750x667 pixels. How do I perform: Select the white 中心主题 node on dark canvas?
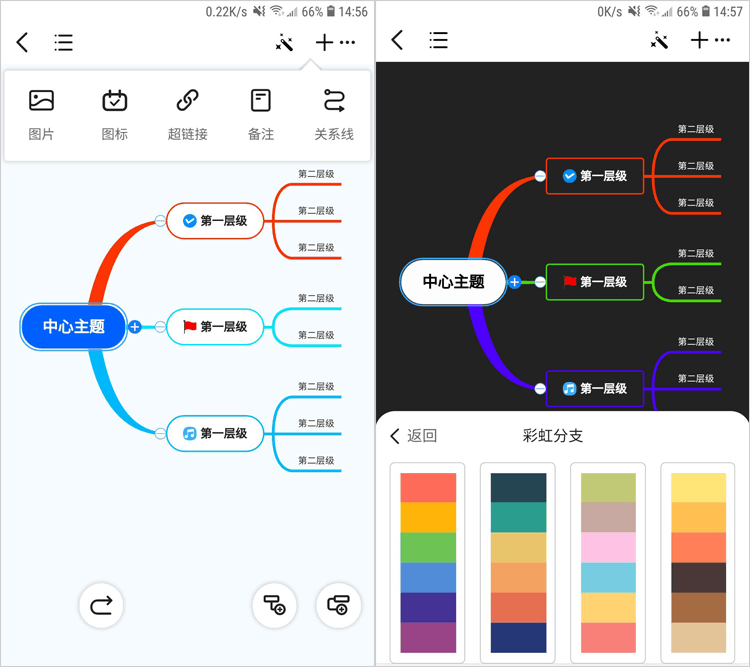coord(453,282)
